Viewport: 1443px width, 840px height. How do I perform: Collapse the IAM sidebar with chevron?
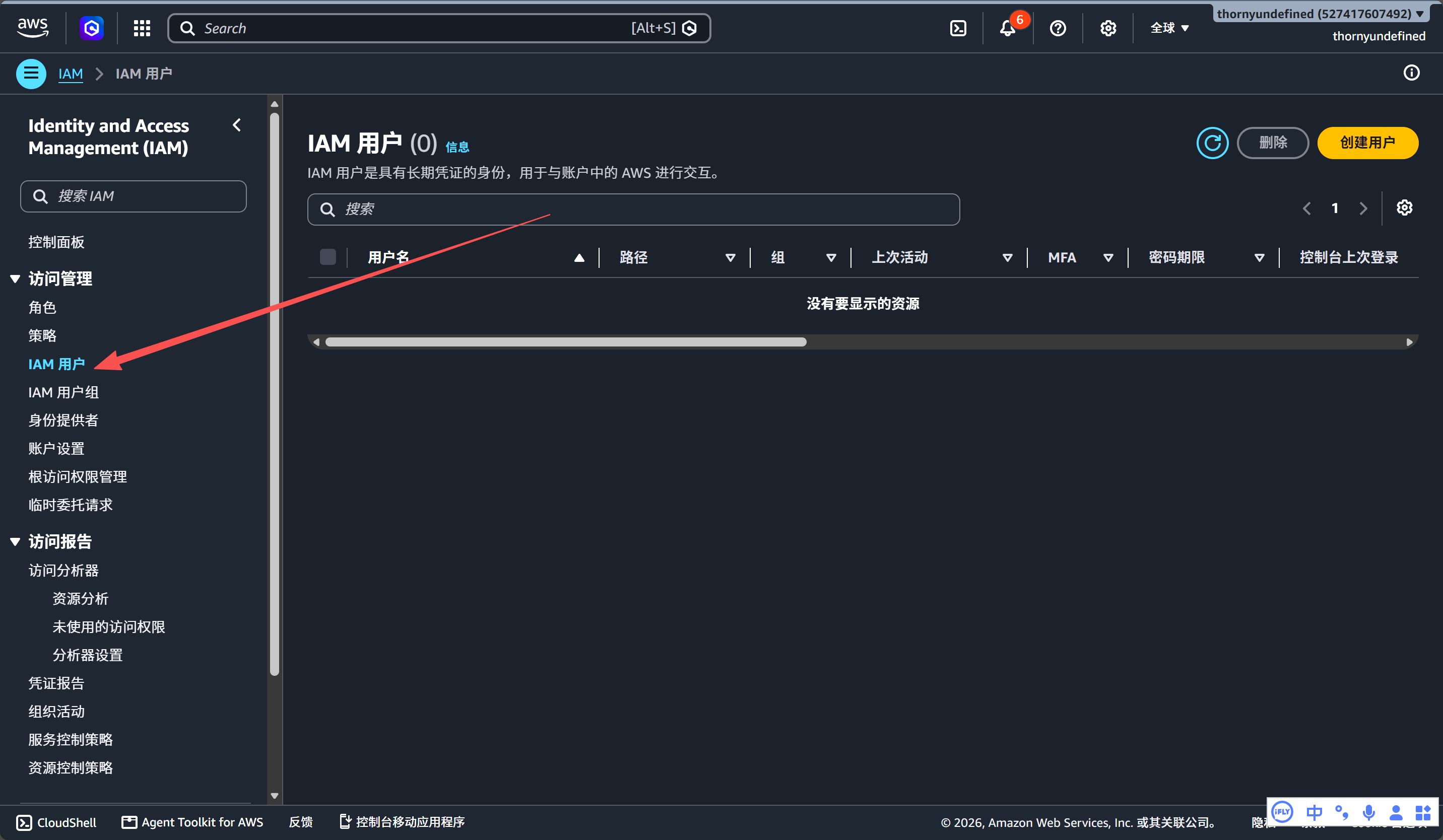237,125
